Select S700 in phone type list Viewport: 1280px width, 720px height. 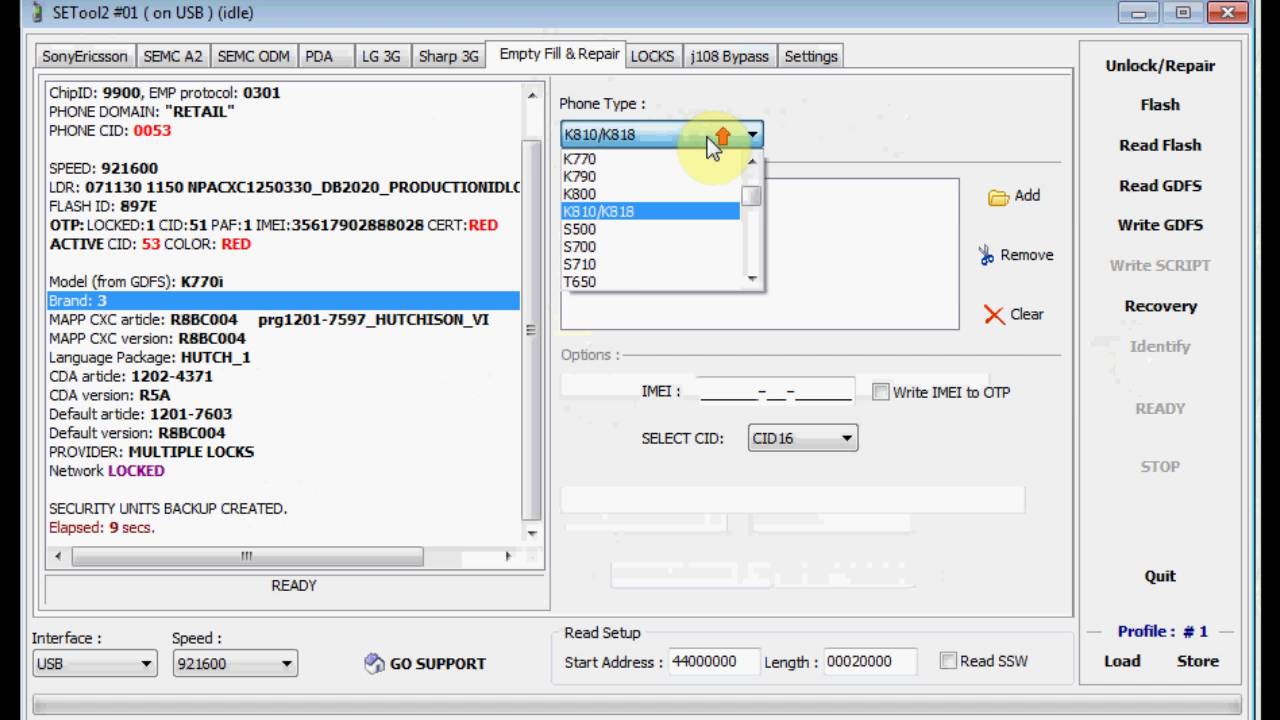[x=650, y=247]
